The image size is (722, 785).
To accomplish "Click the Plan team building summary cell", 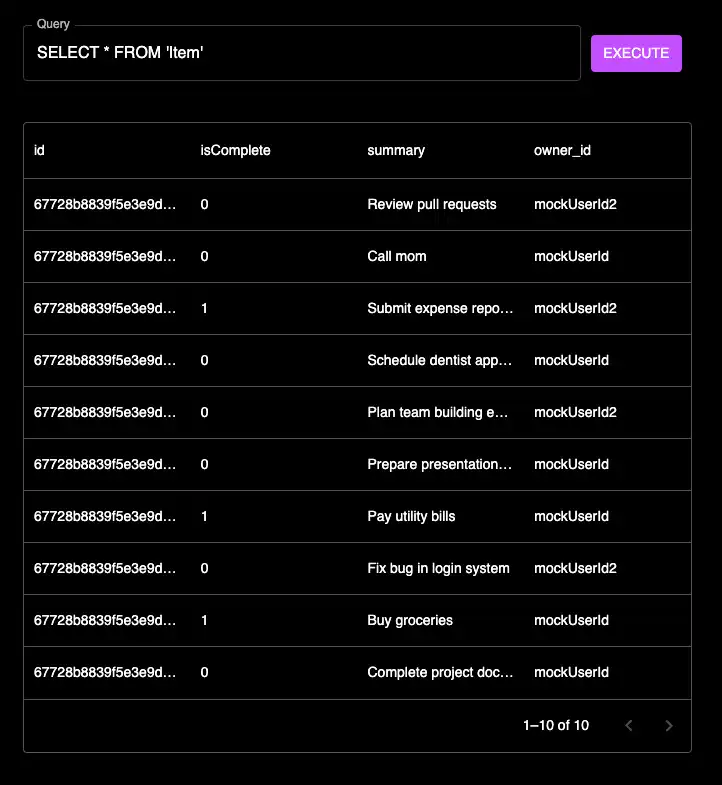I will 440,412.
